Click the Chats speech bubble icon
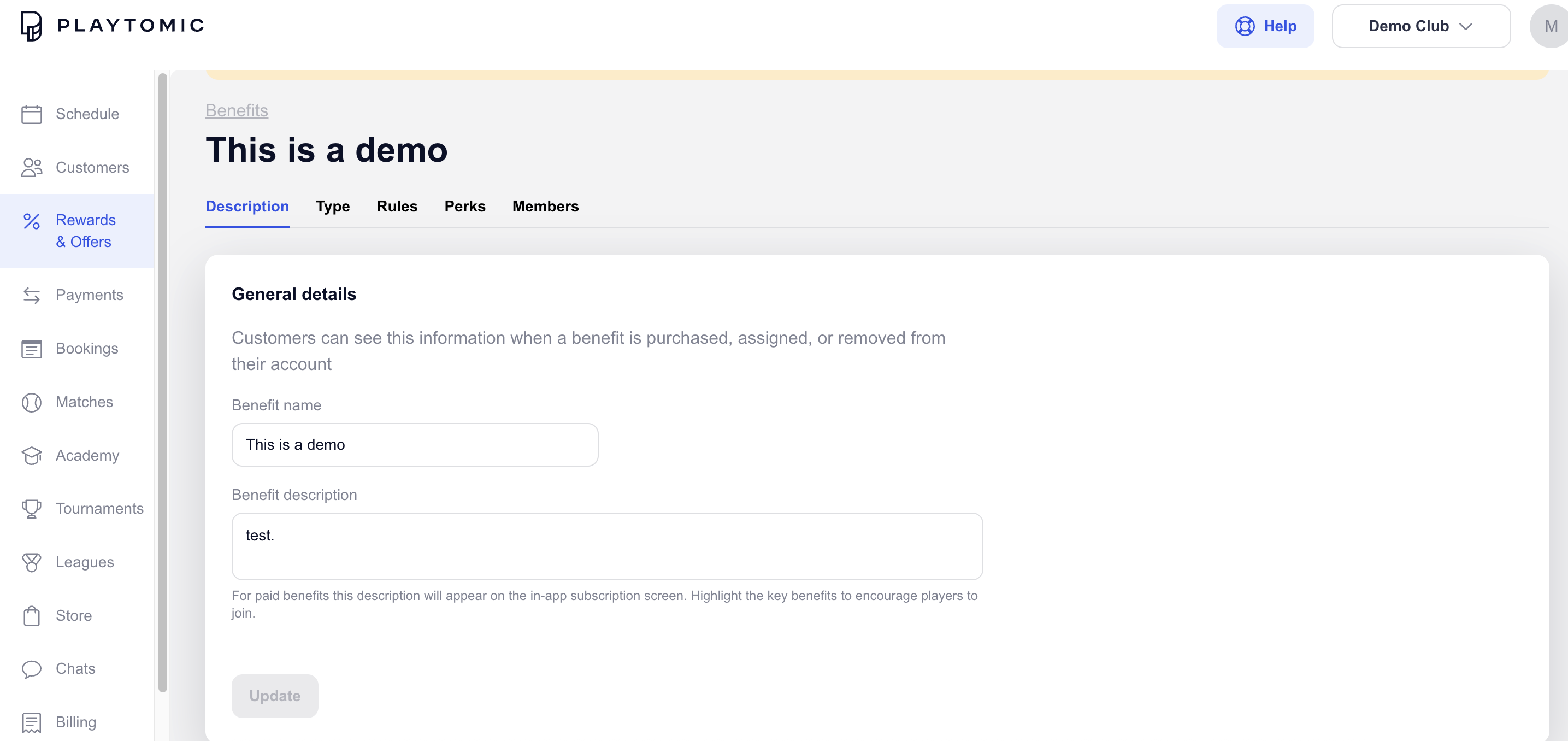 31,668
